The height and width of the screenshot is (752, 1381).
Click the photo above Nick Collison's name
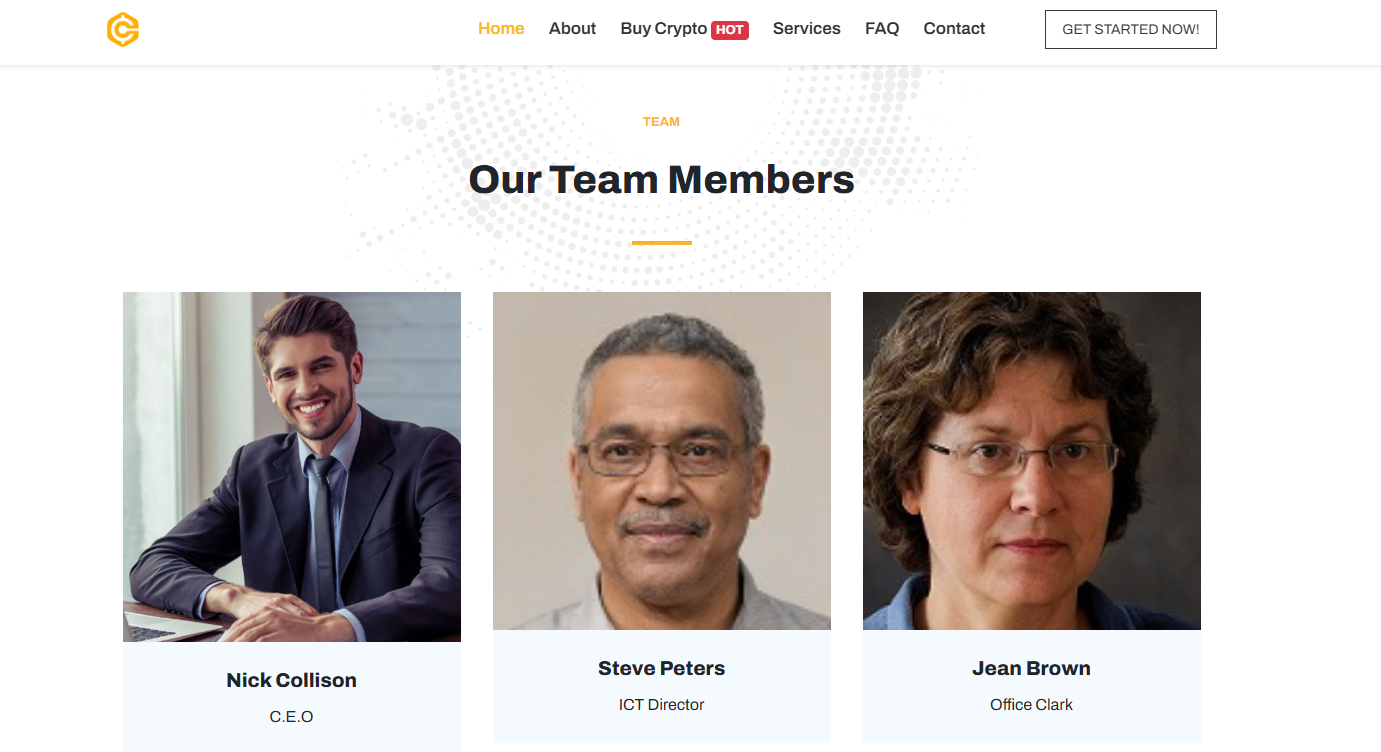(292, 466)
